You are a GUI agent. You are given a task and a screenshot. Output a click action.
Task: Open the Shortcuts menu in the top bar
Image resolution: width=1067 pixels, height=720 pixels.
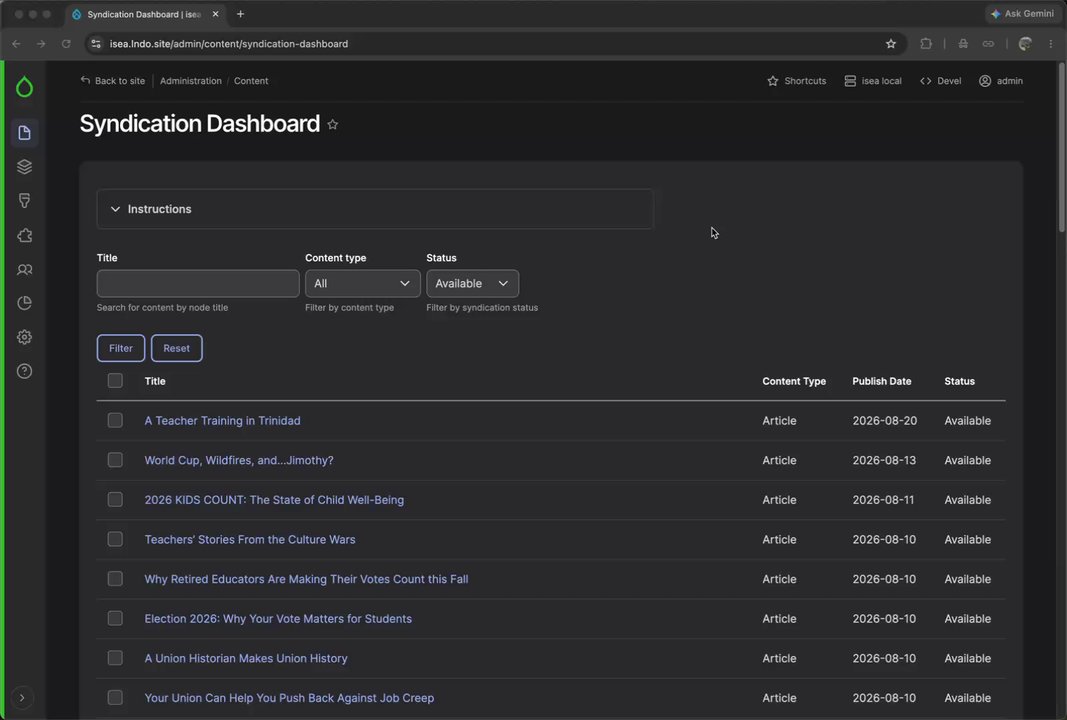(796, 81)
